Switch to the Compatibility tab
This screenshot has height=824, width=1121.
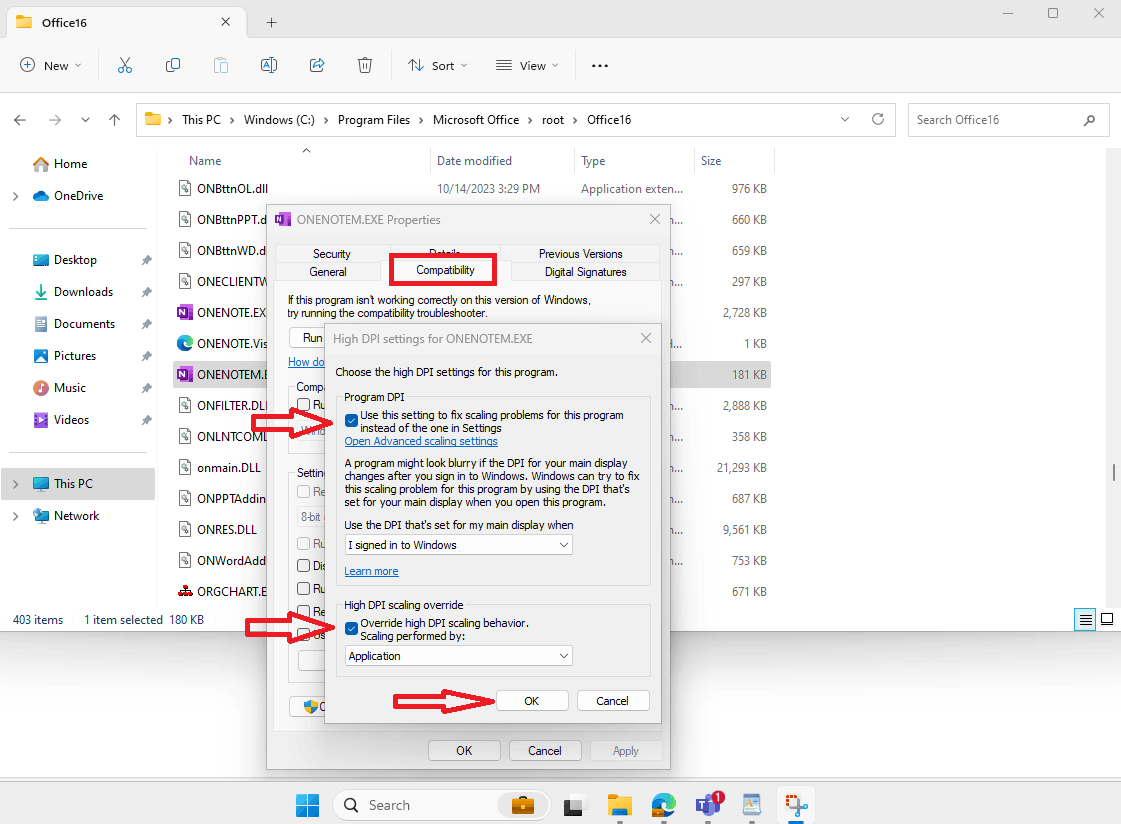point(445,270)
